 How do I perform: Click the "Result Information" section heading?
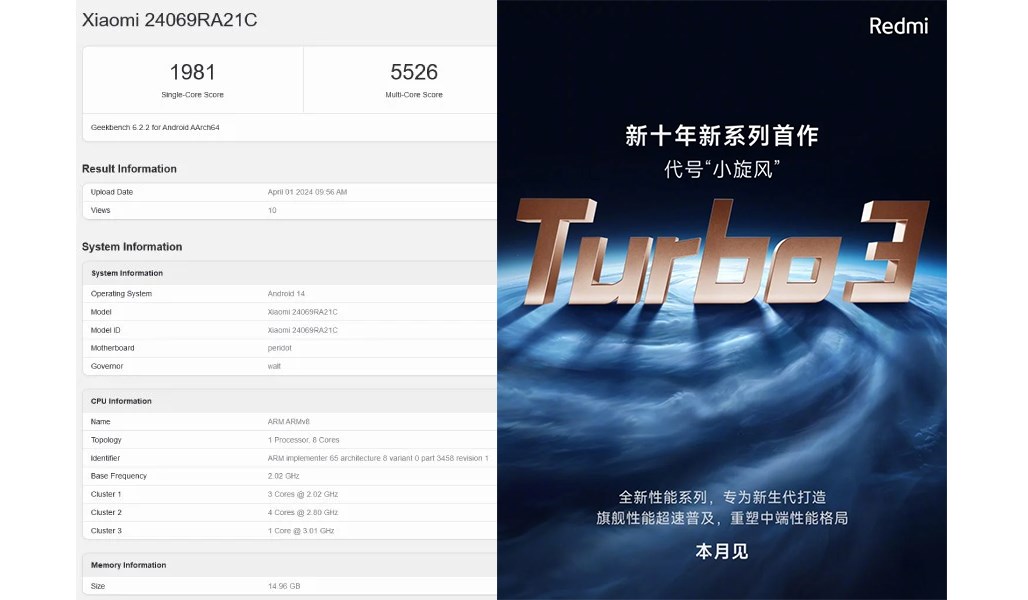pos(129,169)
